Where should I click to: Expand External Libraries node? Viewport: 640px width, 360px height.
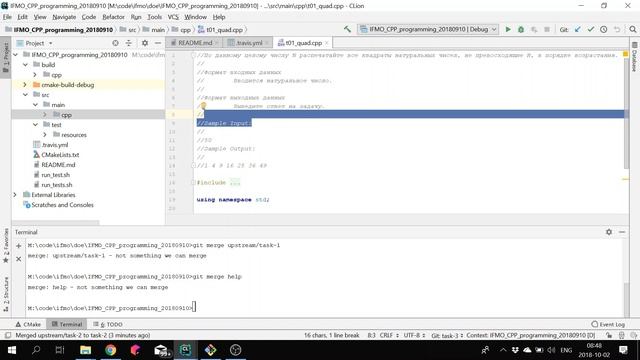15,195
